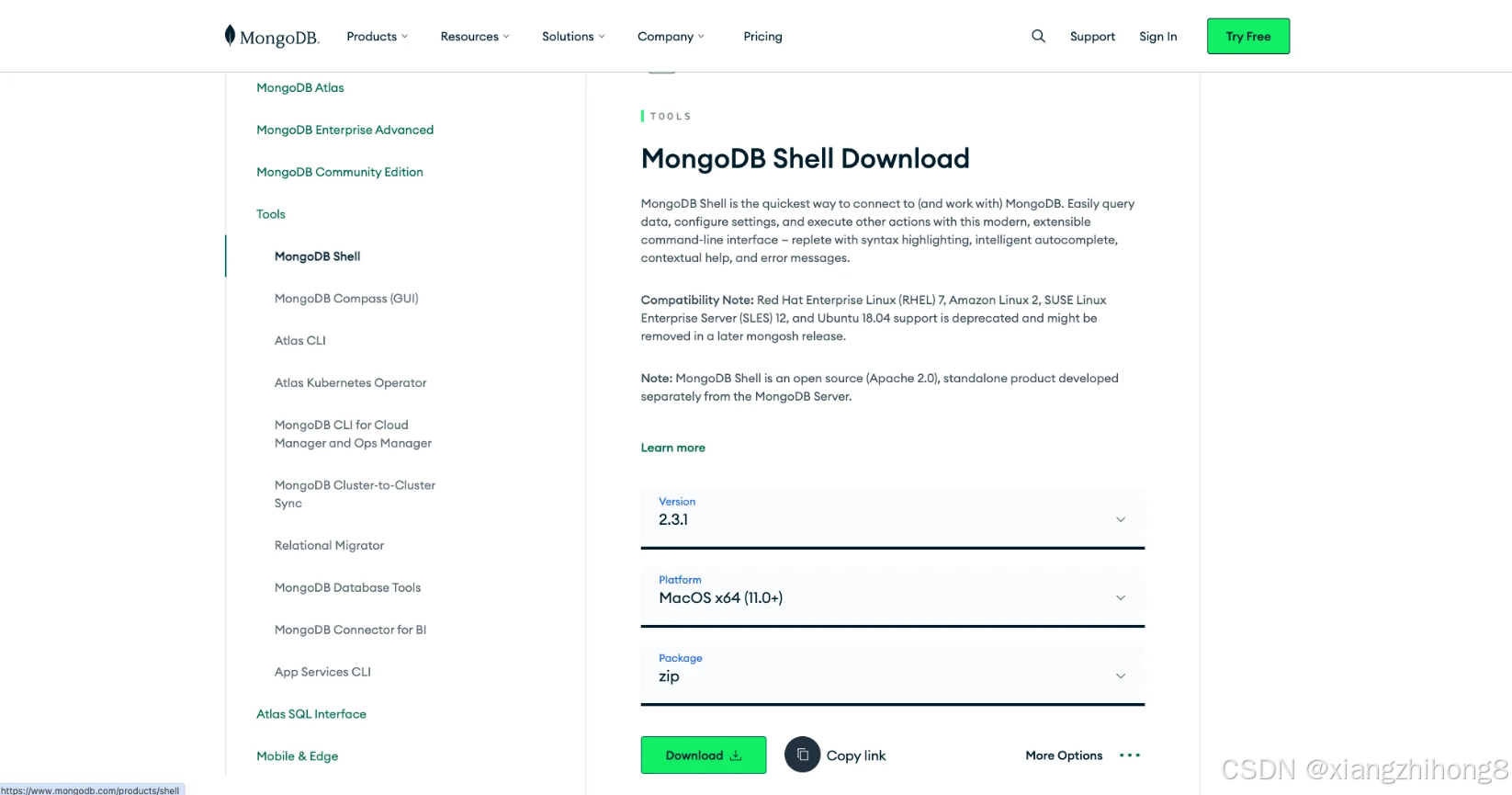Select the MongoDB Shell sidebar item
1512x795 pixels.
(x=317, y=256)
